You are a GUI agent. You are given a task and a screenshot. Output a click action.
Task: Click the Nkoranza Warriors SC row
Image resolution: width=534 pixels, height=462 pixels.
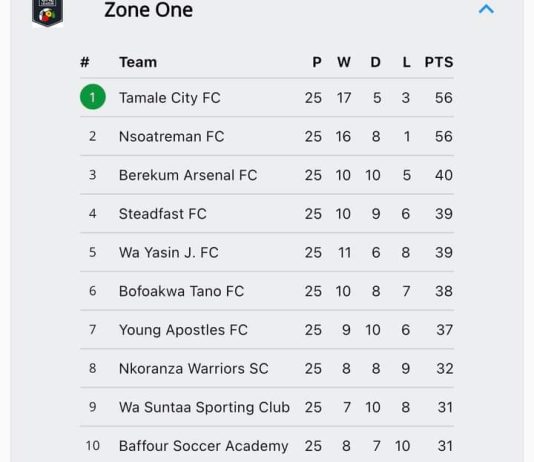267,368
